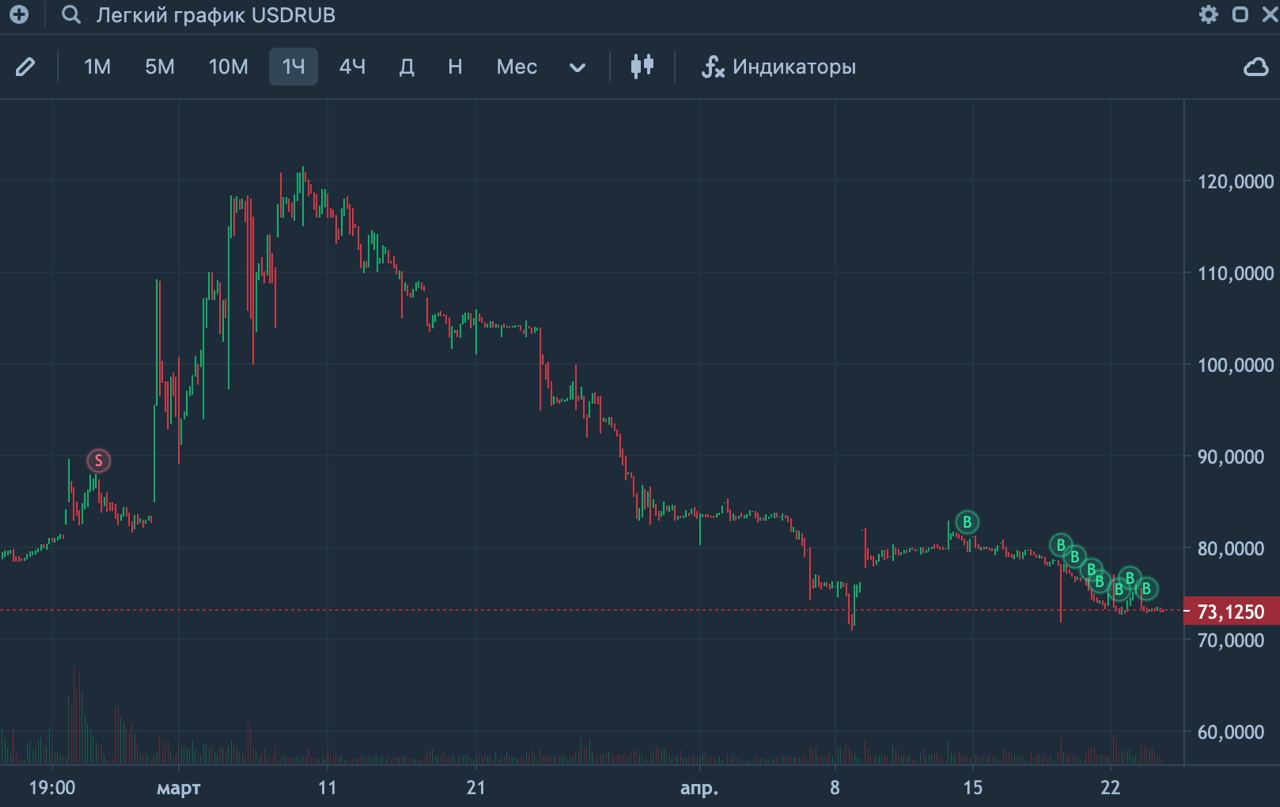Expand the timeframe dropdown chevron
This screenshot has width=1280, height=807.
coord(577,68)
